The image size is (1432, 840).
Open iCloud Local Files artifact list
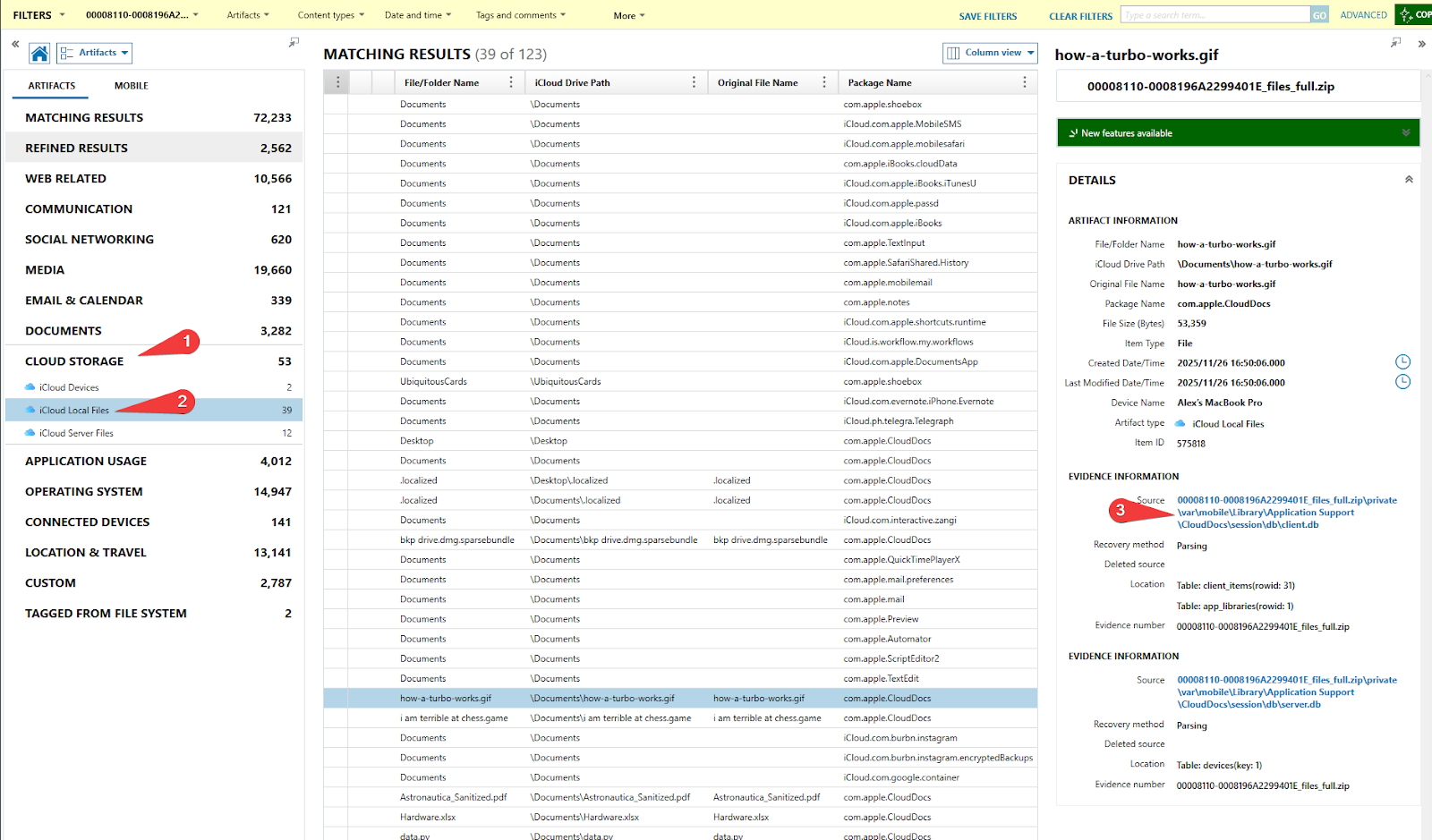pyautogui.click(x=154, y=410)
